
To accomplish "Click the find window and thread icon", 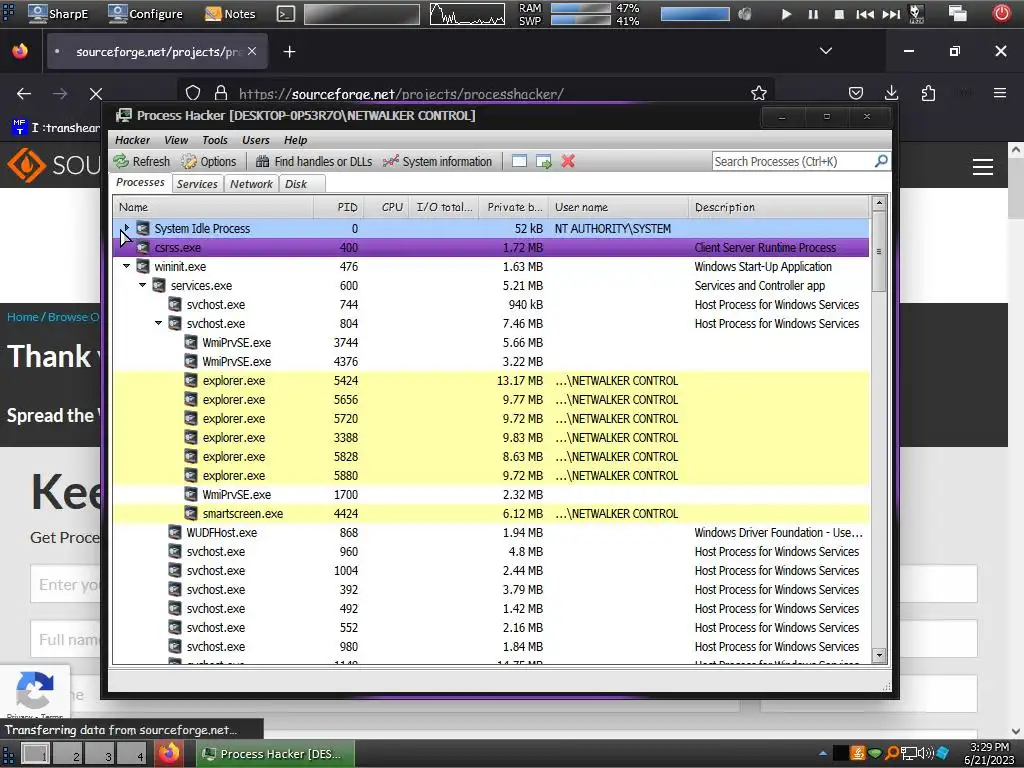I will pyautogui.click(x=543, y=161).
